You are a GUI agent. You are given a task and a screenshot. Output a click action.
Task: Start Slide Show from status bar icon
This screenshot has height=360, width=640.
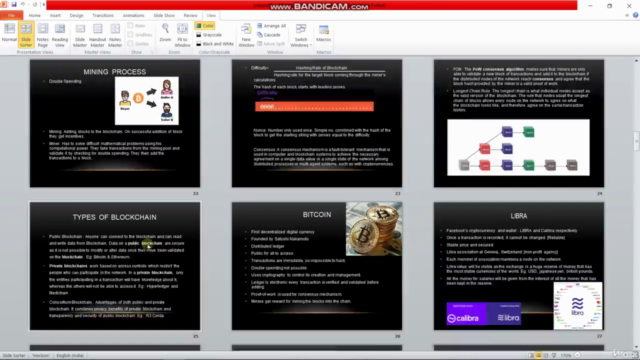[x=554, y=356]
